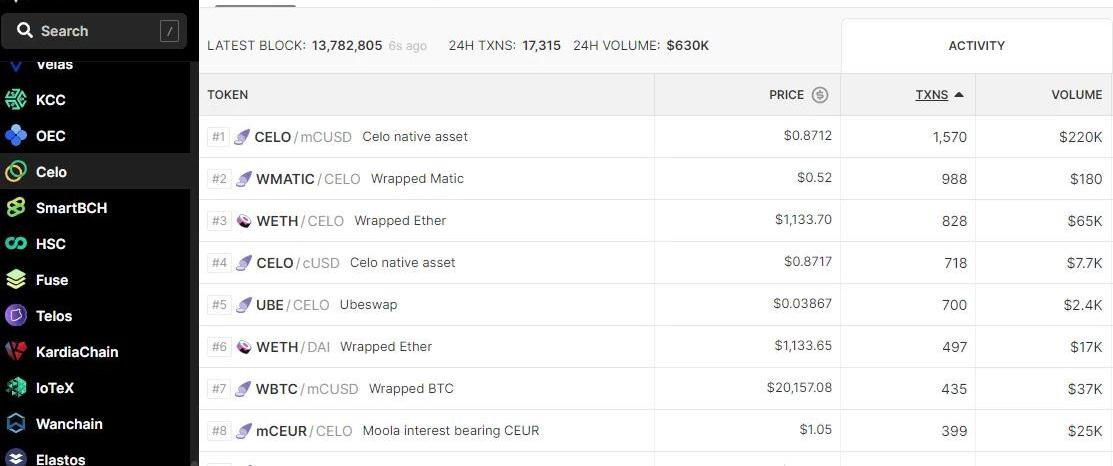Select the OEC chain icon

16,135
